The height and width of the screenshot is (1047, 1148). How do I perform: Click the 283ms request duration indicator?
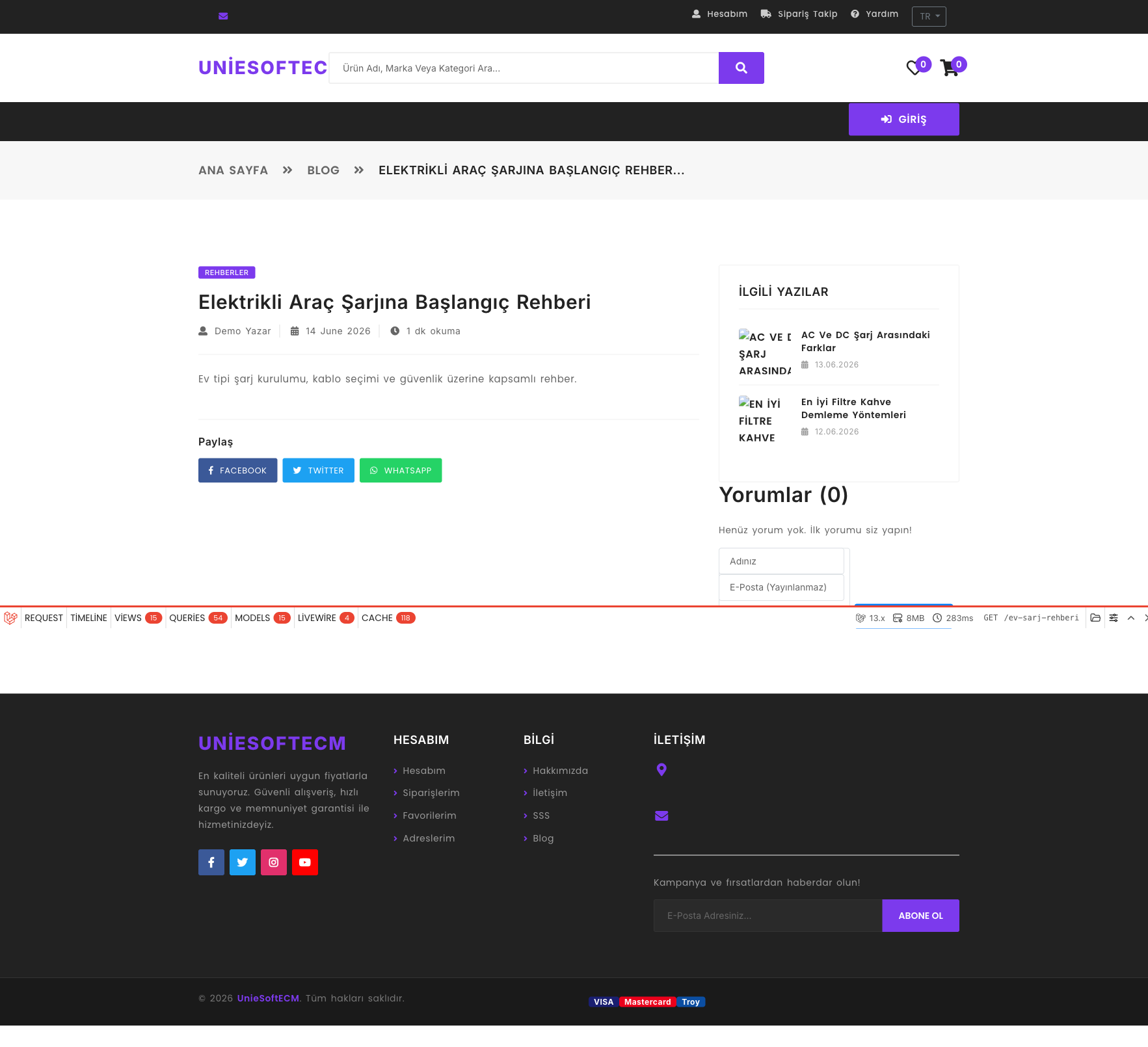point(953,618)
